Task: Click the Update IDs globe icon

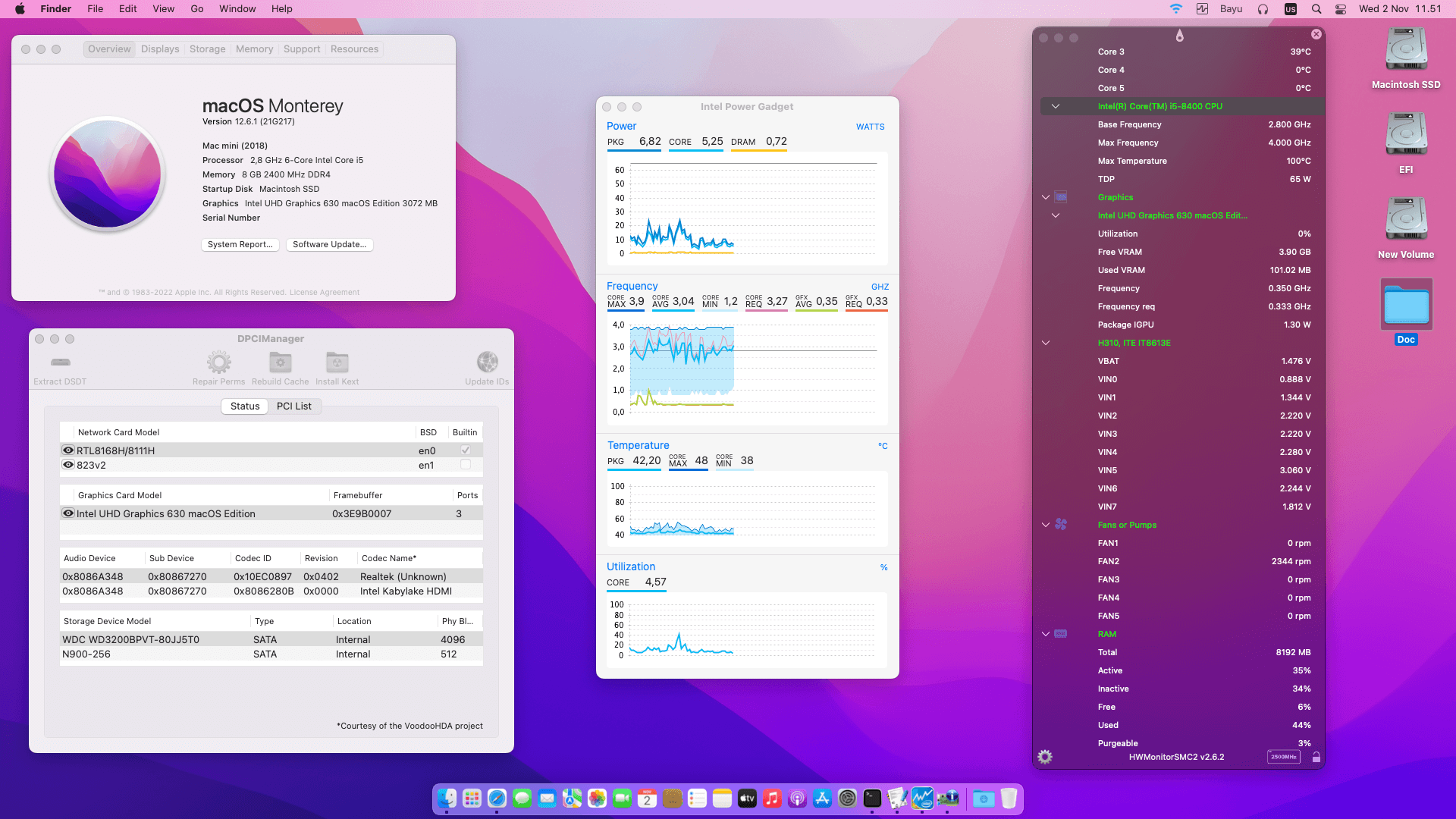Action: point(487,362)
